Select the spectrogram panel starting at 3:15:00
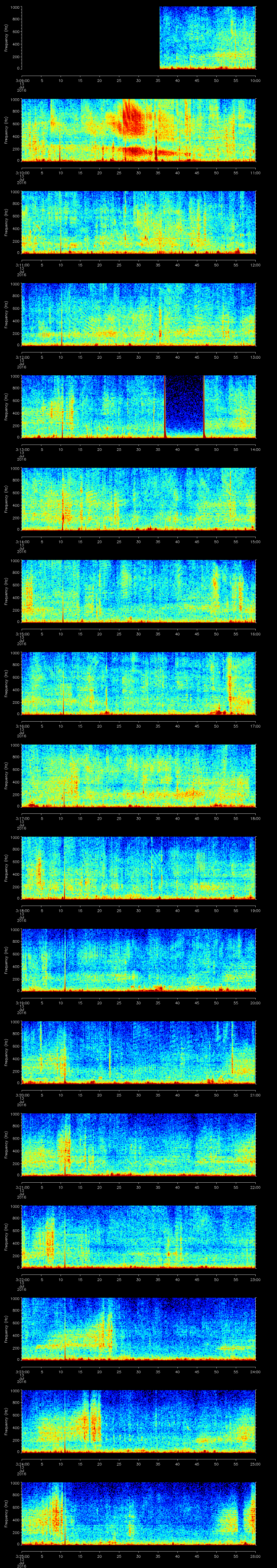Image resolution: width=277 pixels, height=1568 pixels. click(139, 591)
